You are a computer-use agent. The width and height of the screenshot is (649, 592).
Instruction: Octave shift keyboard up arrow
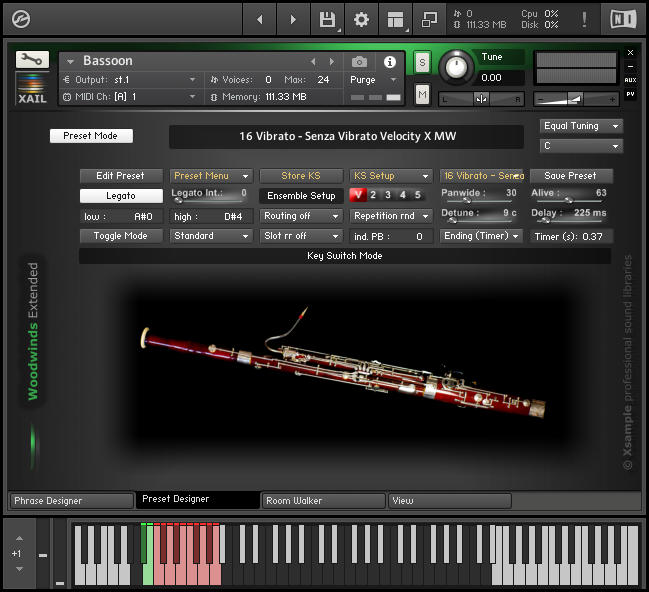(19, 539)
